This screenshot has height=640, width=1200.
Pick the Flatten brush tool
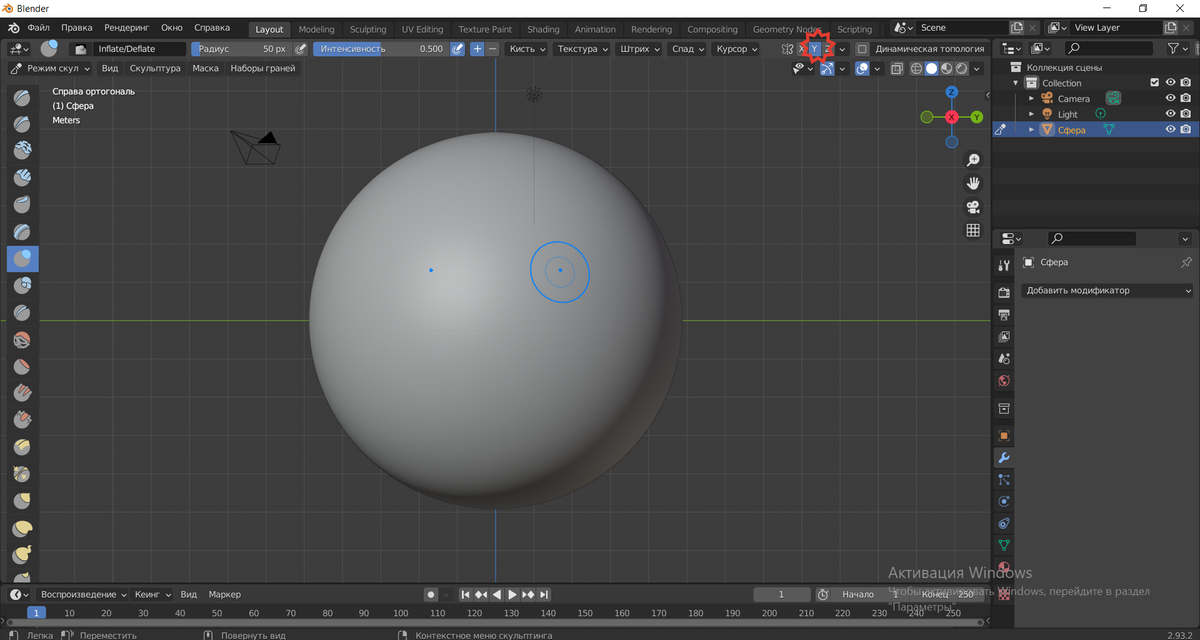tap(22, 367)
